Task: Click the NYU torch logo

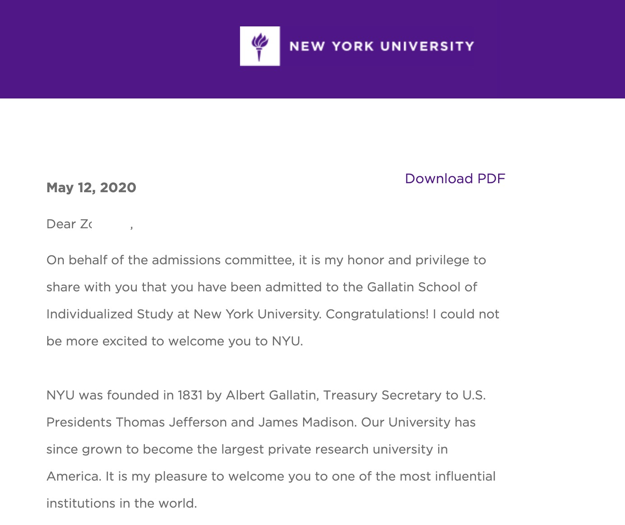Action: coord(260,46)
